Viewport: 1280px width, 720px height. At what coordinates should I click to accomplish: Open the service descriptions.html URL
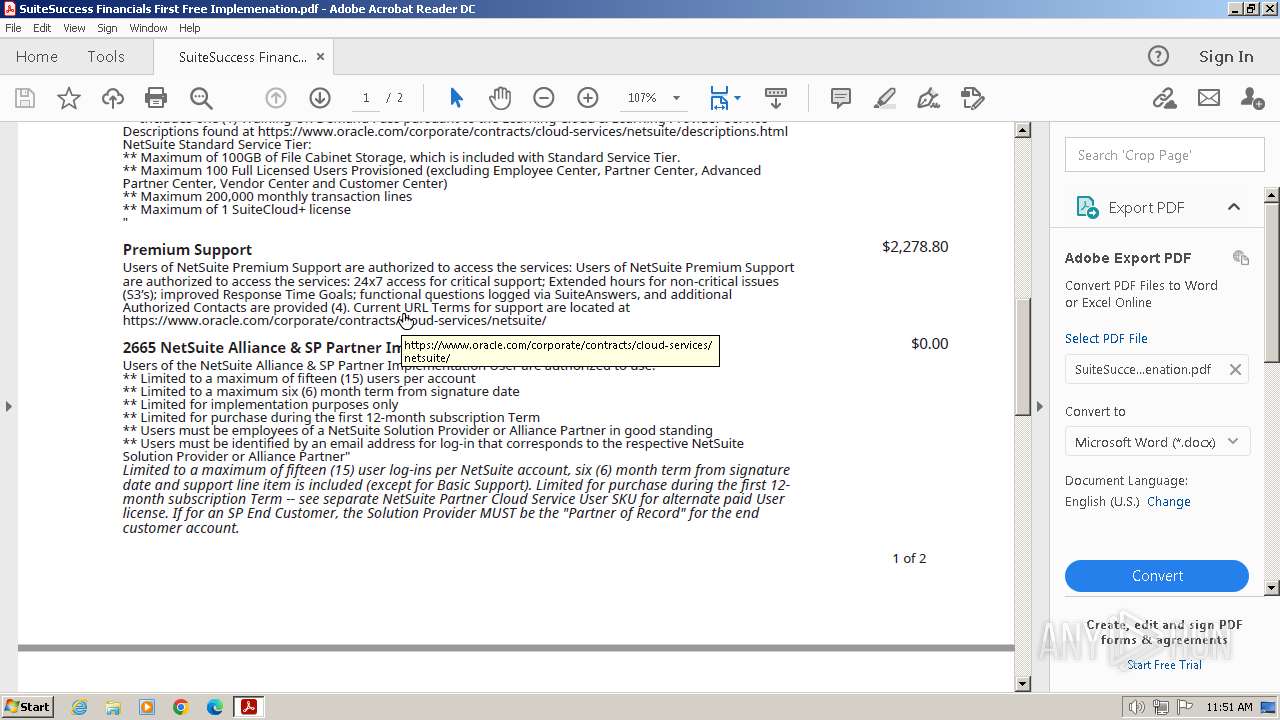(523, 131)
